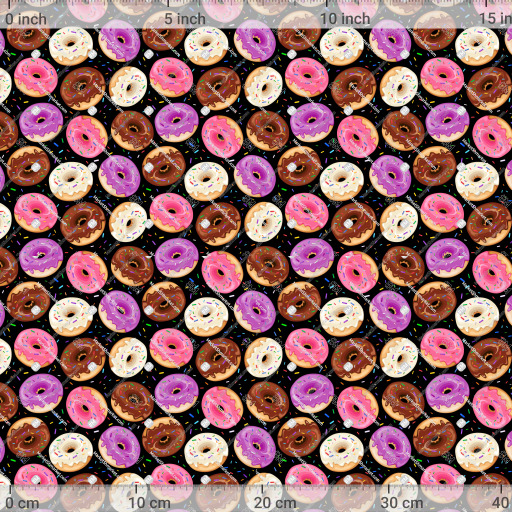Viewport: 512px width, 512px height.
Task: Click the cut-off "40" centimeter label
Action: click(503, 503)
